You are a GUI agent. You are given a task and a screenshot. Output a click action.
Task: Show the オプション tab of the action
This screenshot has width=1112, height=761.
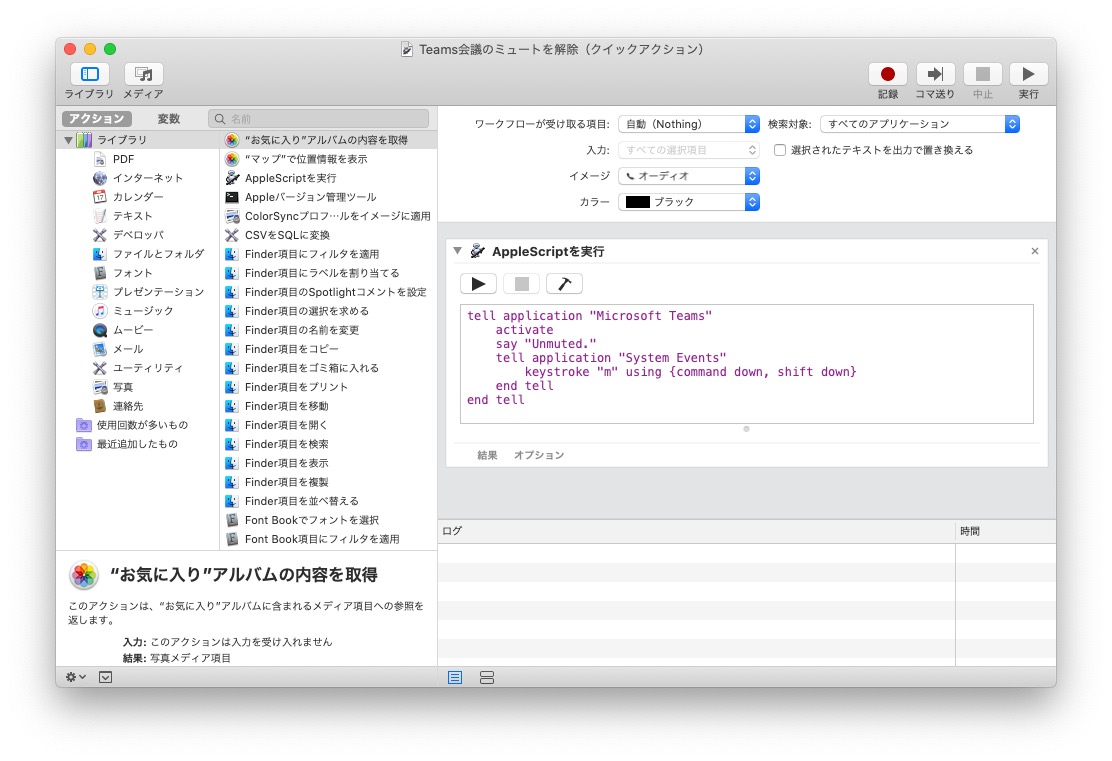pyautogui.click(x=539, y=455)
